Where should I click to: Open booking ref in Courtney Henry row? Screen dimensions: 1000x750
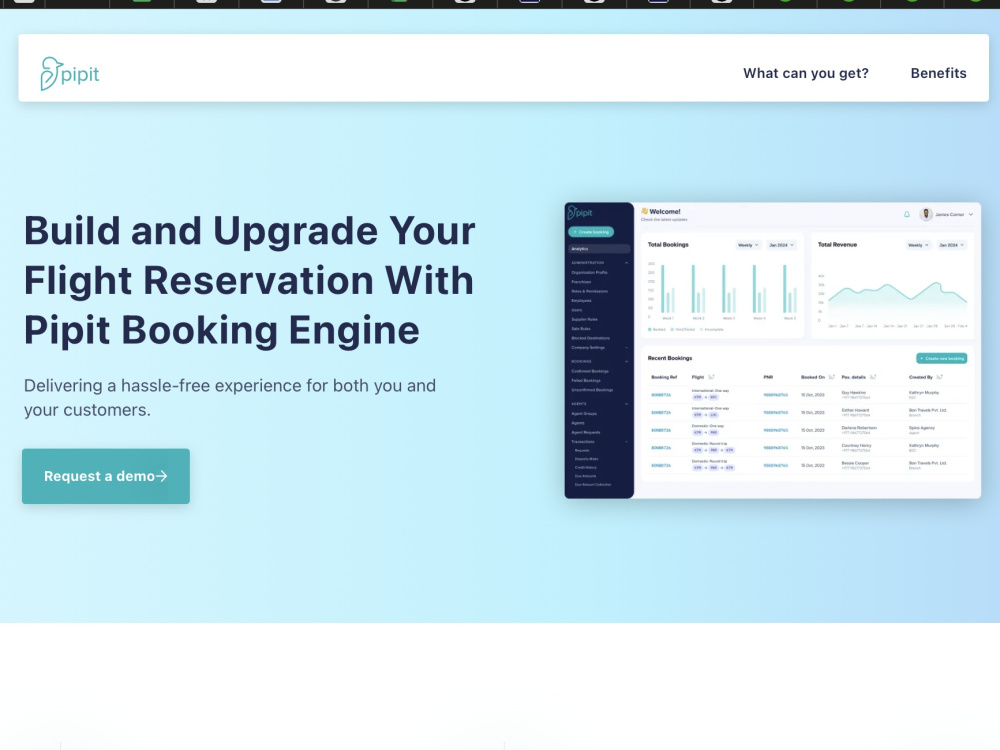coord(661,448)
